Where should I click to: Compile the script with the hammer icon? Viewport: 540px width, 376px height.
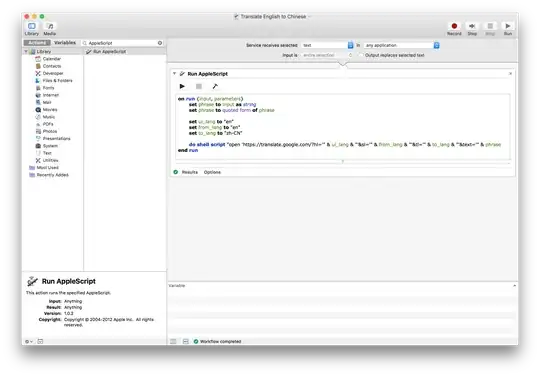215,86
